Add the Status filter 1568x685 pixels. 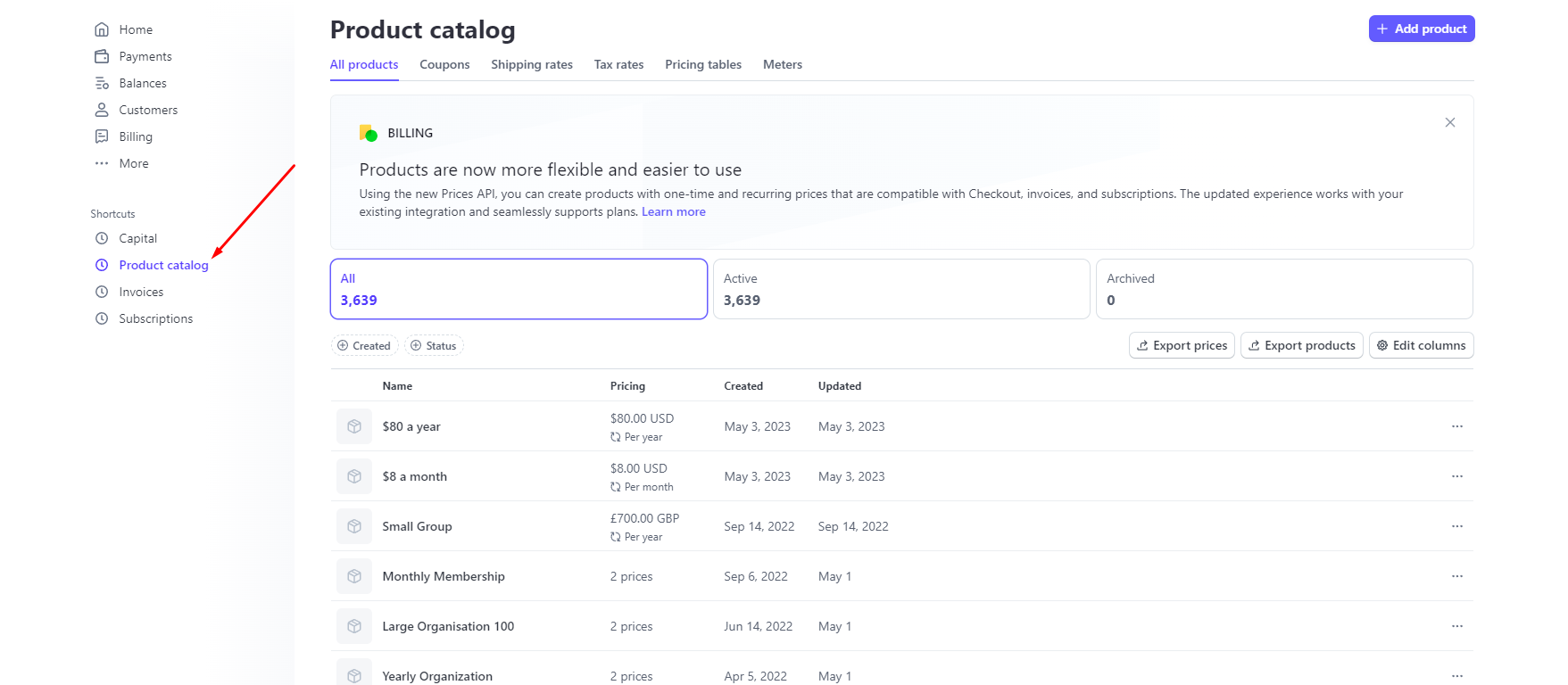tap(434, 346)
